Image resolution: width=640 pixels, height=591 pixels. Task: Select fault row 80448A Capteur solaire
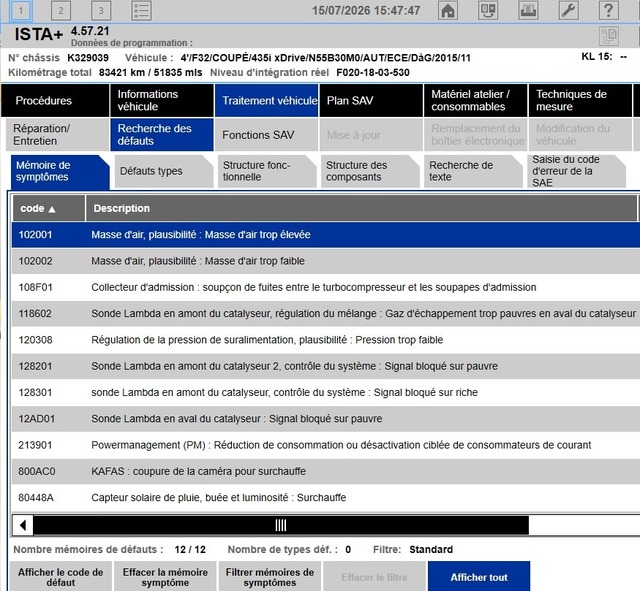pos(326,498)
